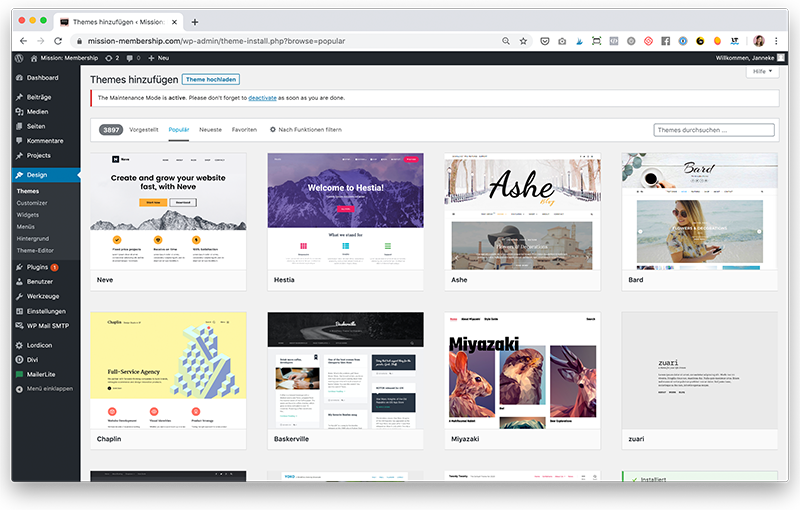Viewport: 800px width, 510px height.
Task: Open Einstellungen in sidebar
Action: (46, 311)
